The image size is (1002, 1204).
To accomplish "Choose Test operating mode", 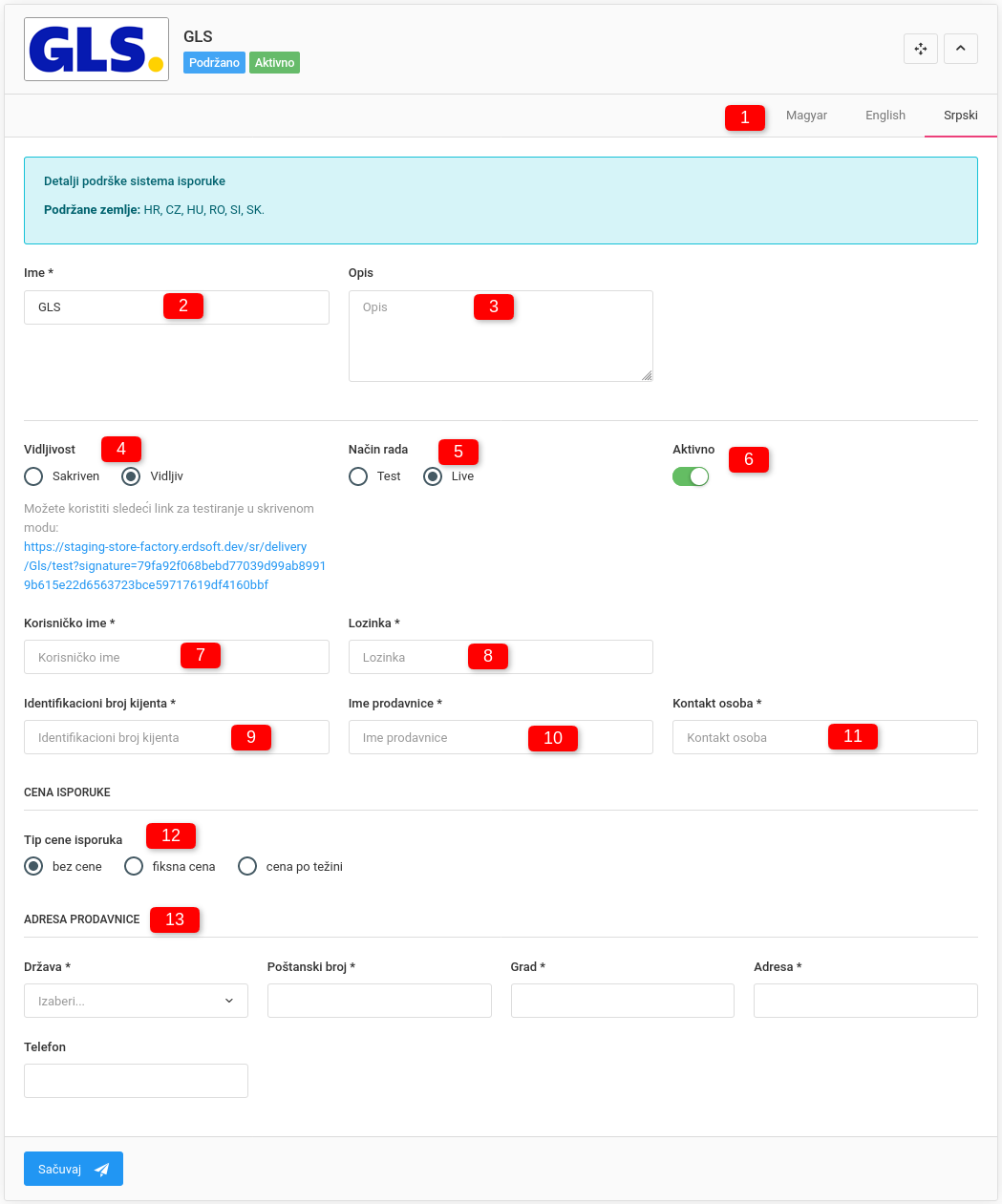I will click(x=358, y=476).
